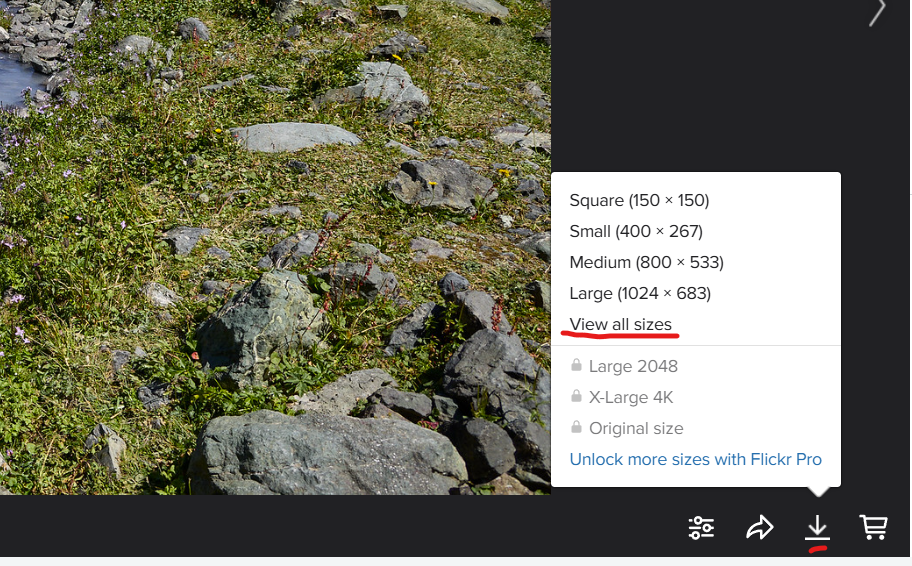
Task: Select Small (400 × 267) size
Action: (636, 232)
